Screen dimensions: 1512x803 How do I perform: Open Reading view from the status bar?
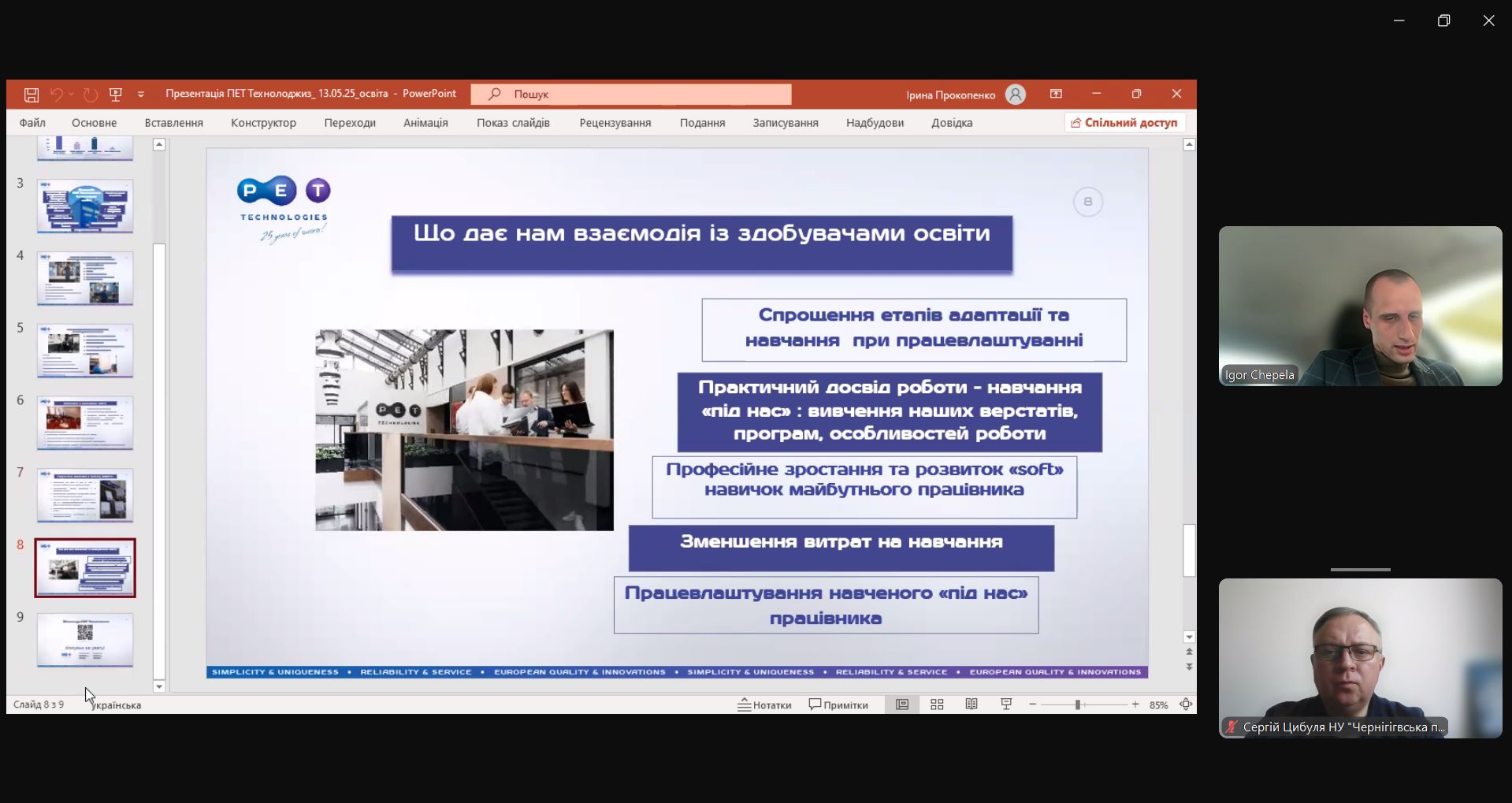pos(971,704)
